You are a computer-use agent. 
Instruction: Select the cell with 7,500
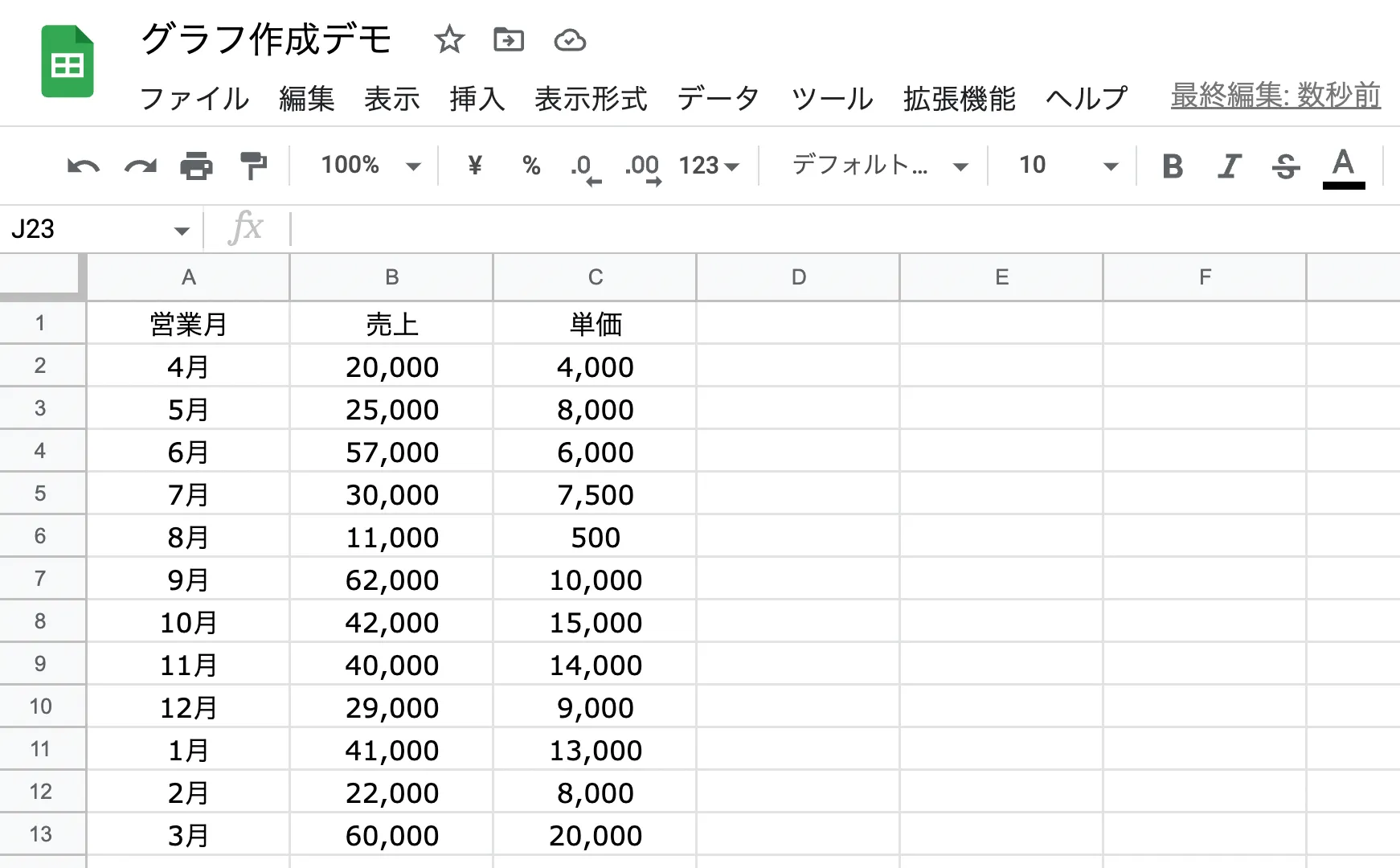(595, 493)
